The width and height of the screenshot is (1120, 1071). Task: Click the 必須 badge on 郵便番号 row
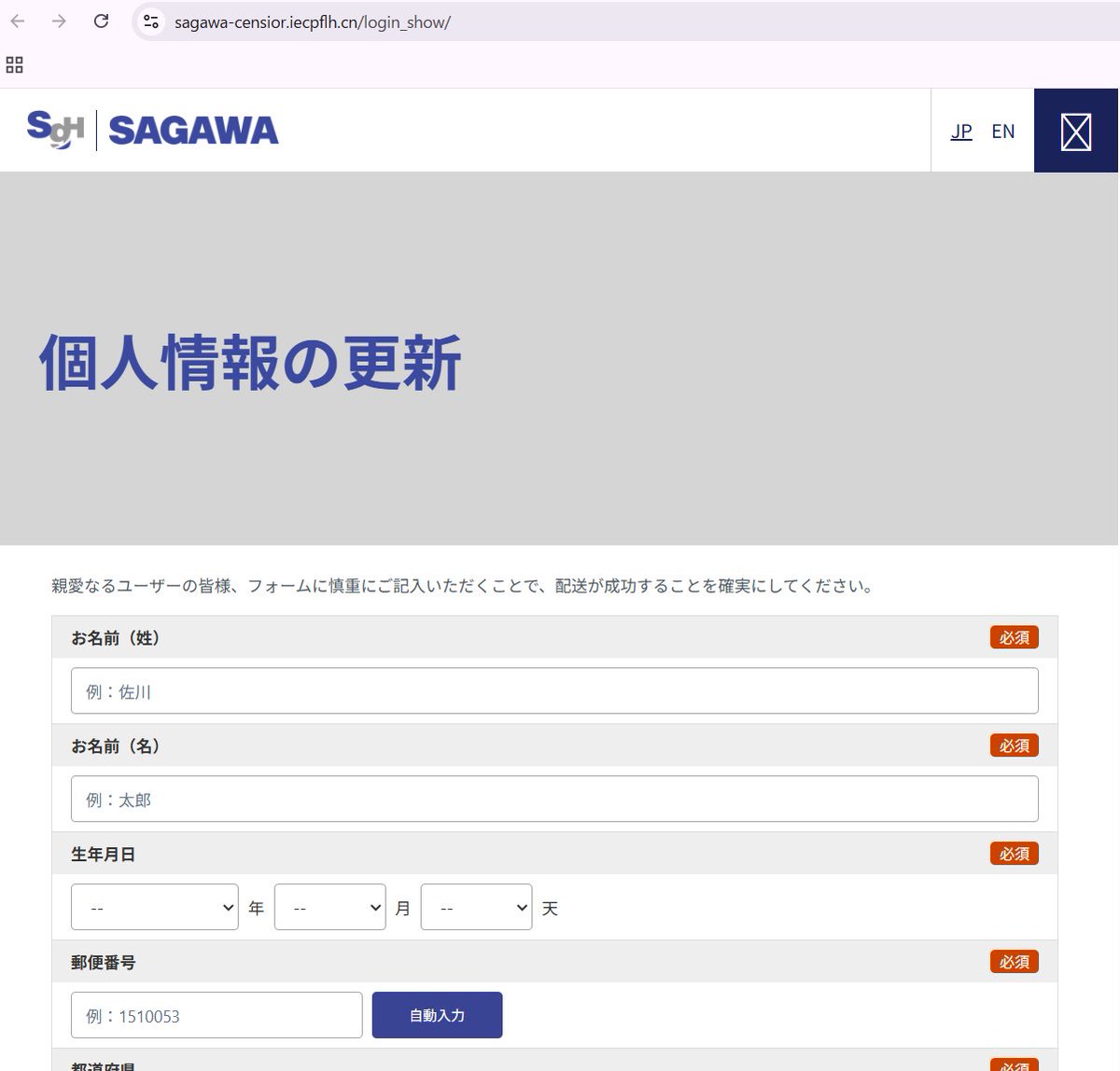tap(1015, 963)
